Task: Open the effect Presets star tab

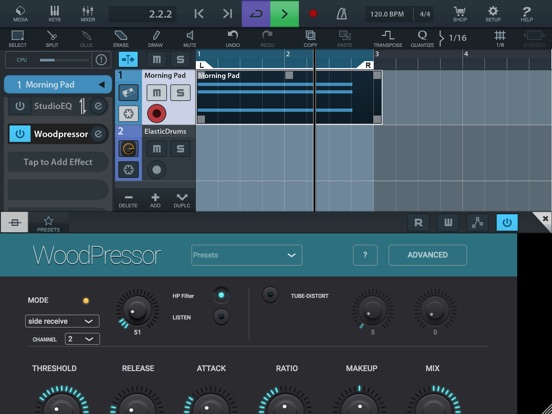Action: pyautogui.click(x=48, y=223)
